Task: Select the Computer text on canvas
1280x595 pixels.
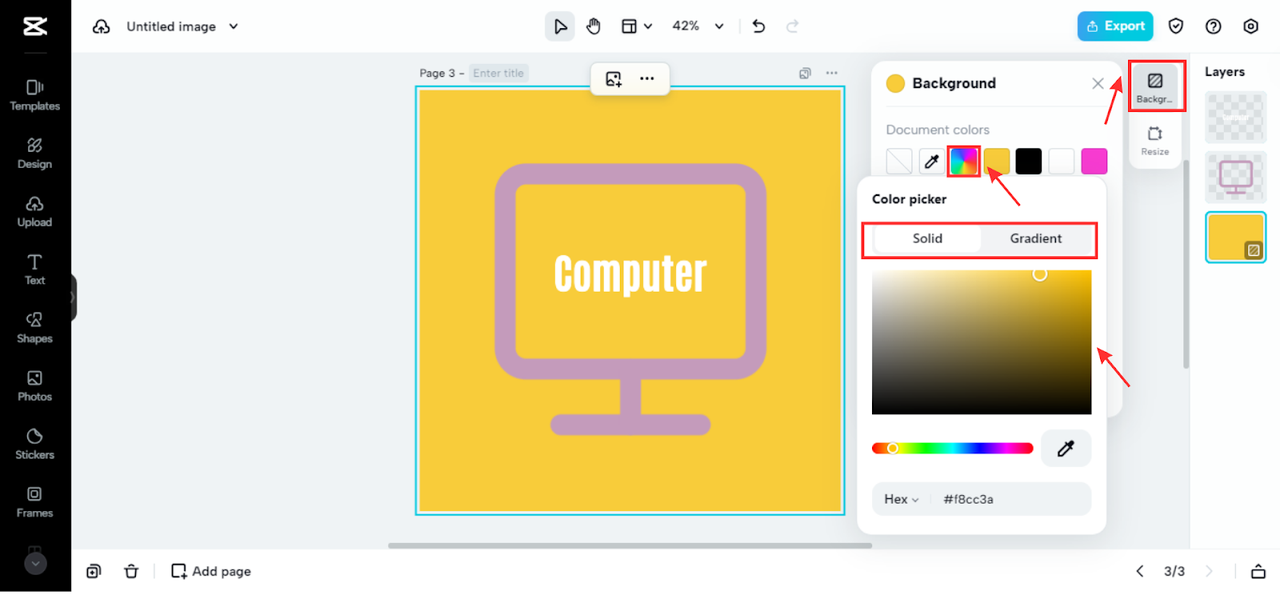Action: (x=630, y=274)
